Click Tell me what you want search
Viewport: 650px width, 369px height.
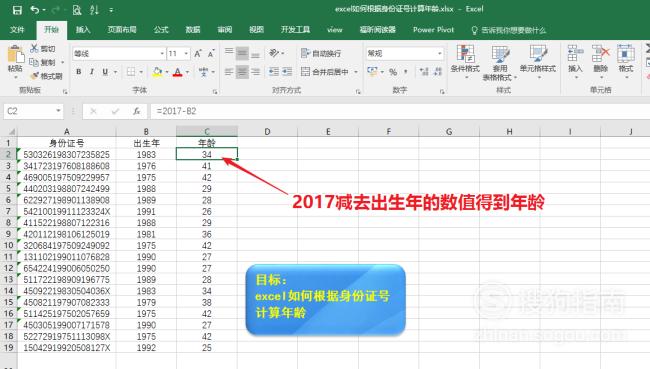(509, 30)
